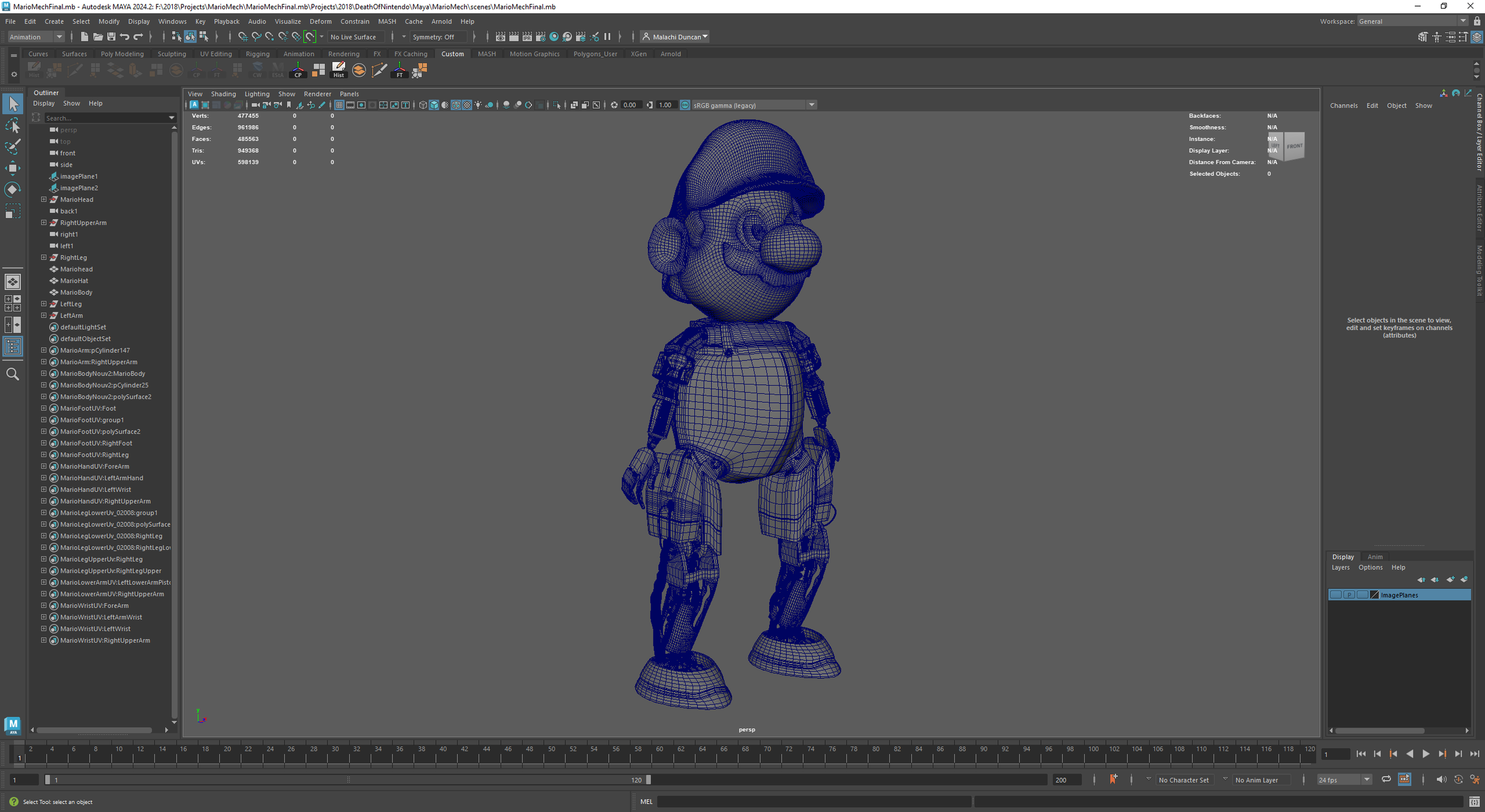Image resolution: width=1485 pixels, height=812 pixels.
Task: Select the Lasso selection tool
Action: point(12,125)
